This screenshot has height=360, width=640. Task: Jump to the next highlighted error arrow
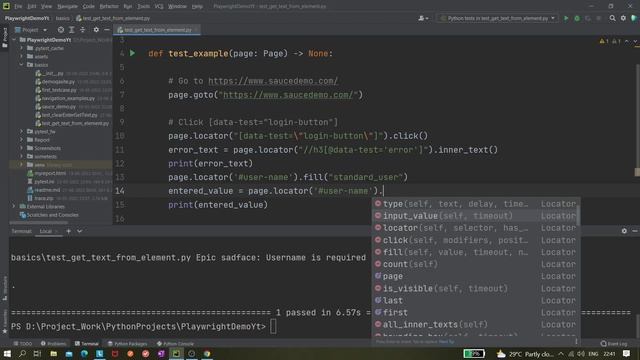coord(635,41)
